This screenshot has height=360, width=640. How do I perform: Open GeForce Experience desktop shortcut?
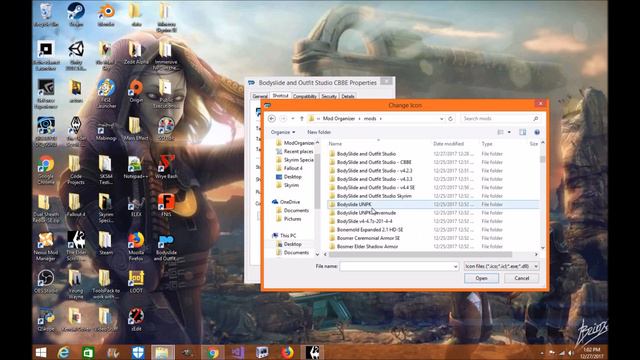[x=46, y=93]
